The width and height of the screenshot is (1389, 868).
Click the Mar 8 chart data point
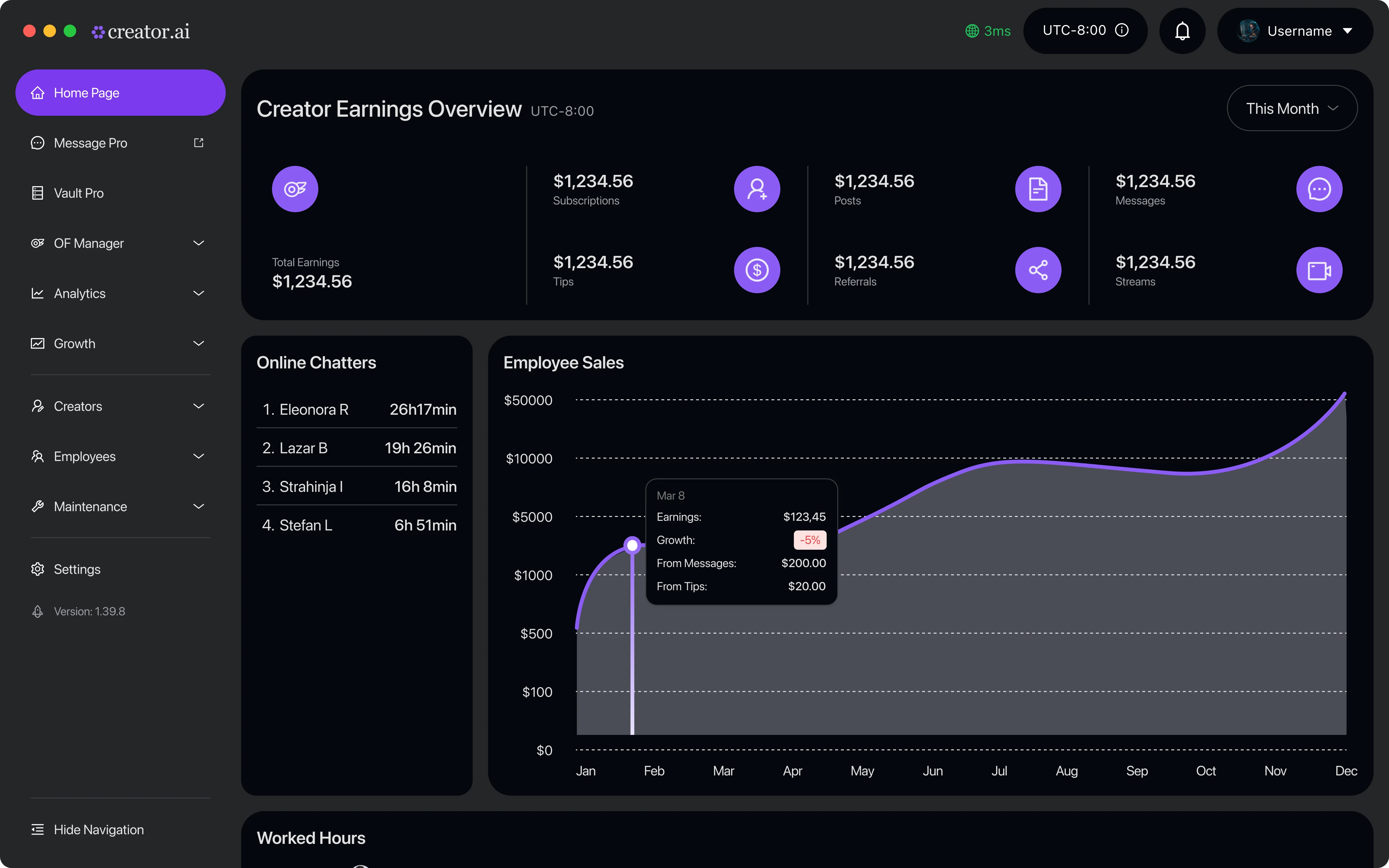point(632,545)
